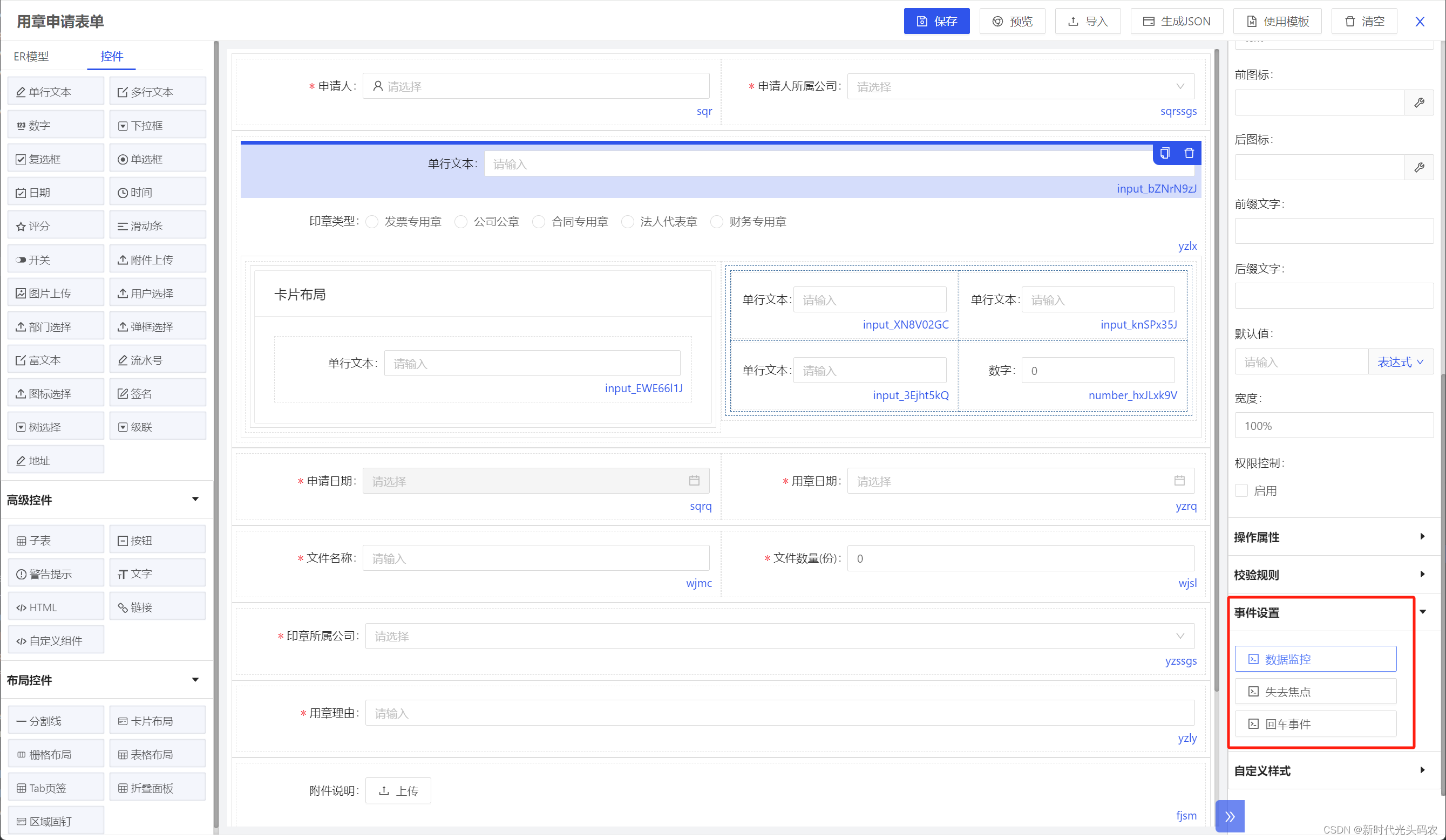Open the 表达式 default value dropdown

(1400, 362)
